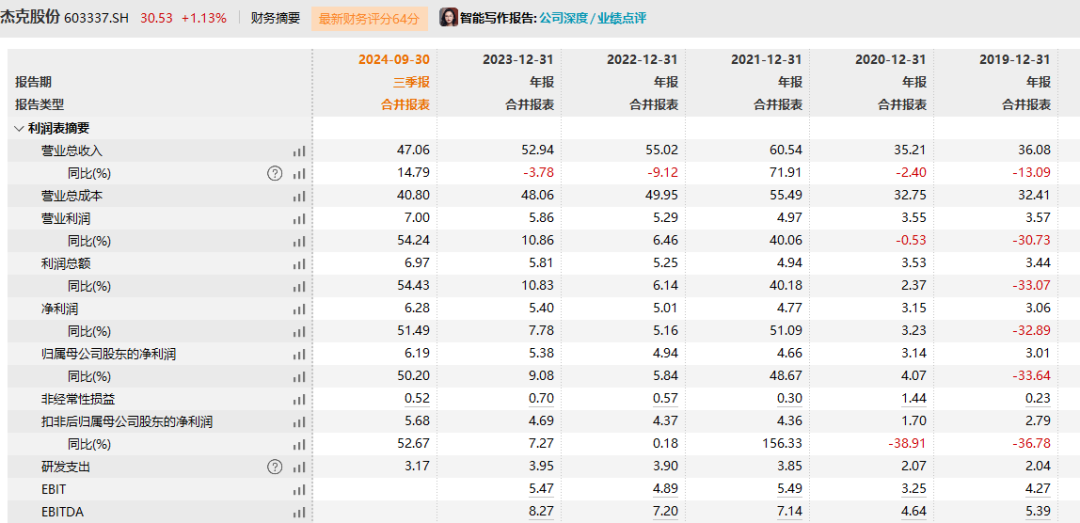1080x523 pixels.
Task: Open bar chart icon for 非经常性损益 row
Action: tap(298, 400)
